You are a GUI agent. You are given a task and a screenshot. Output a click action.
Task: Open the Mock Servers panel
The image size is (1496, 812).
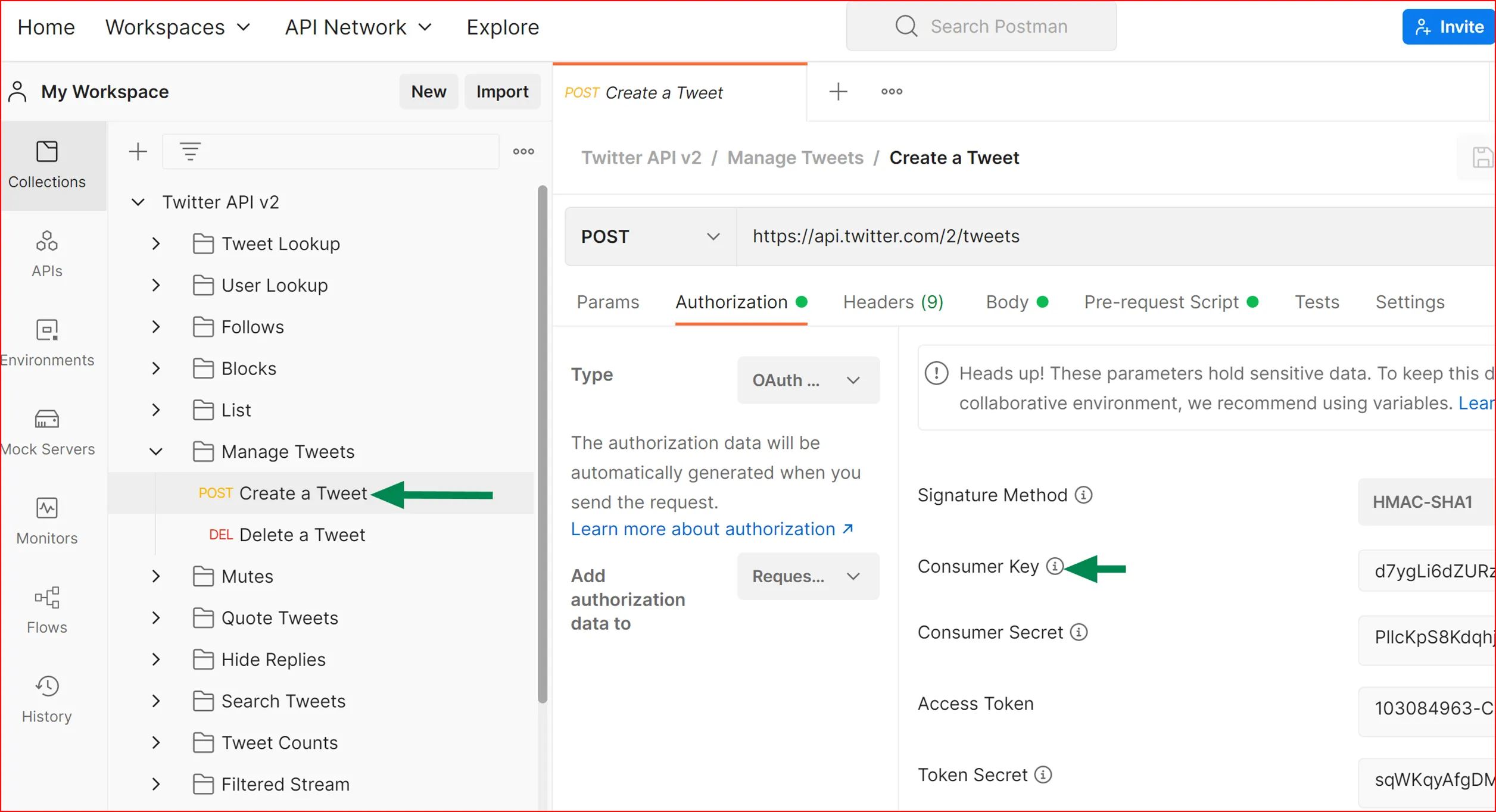[x=46, y=432]
